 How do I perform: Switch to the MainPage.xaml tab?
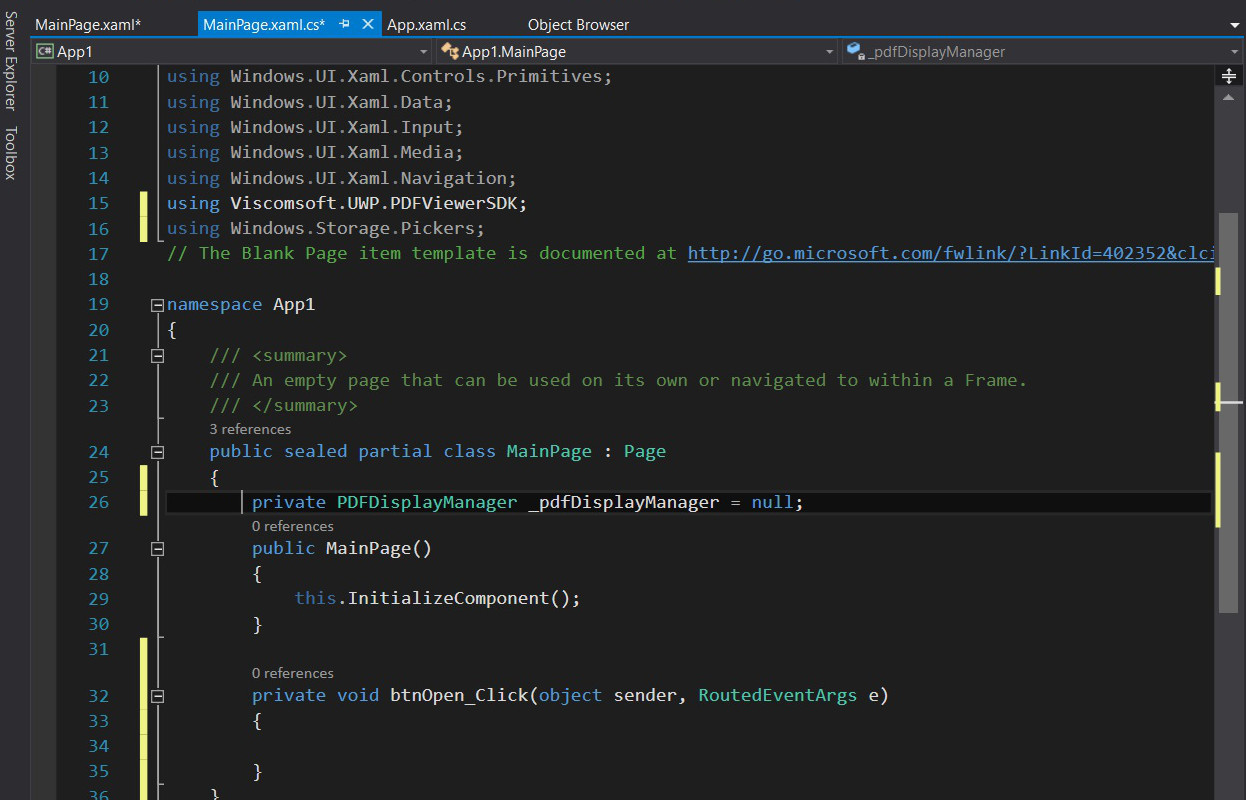click(x=88, y=24)
